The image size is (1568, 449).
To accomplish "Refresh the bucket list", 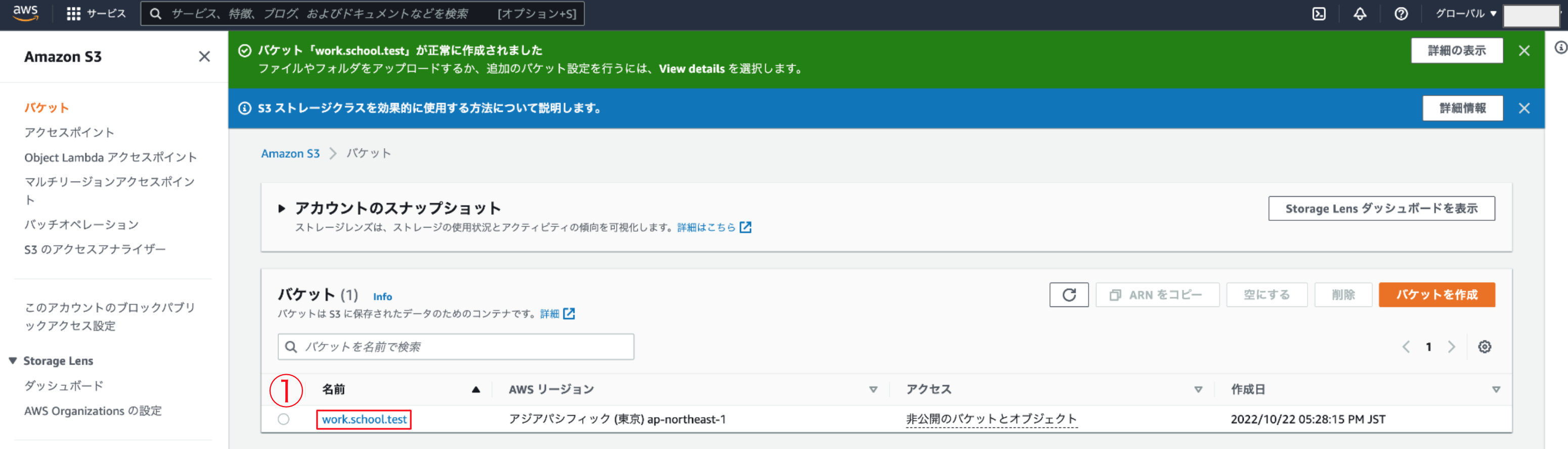I will pyautogui.click(x=1069, y=295).
